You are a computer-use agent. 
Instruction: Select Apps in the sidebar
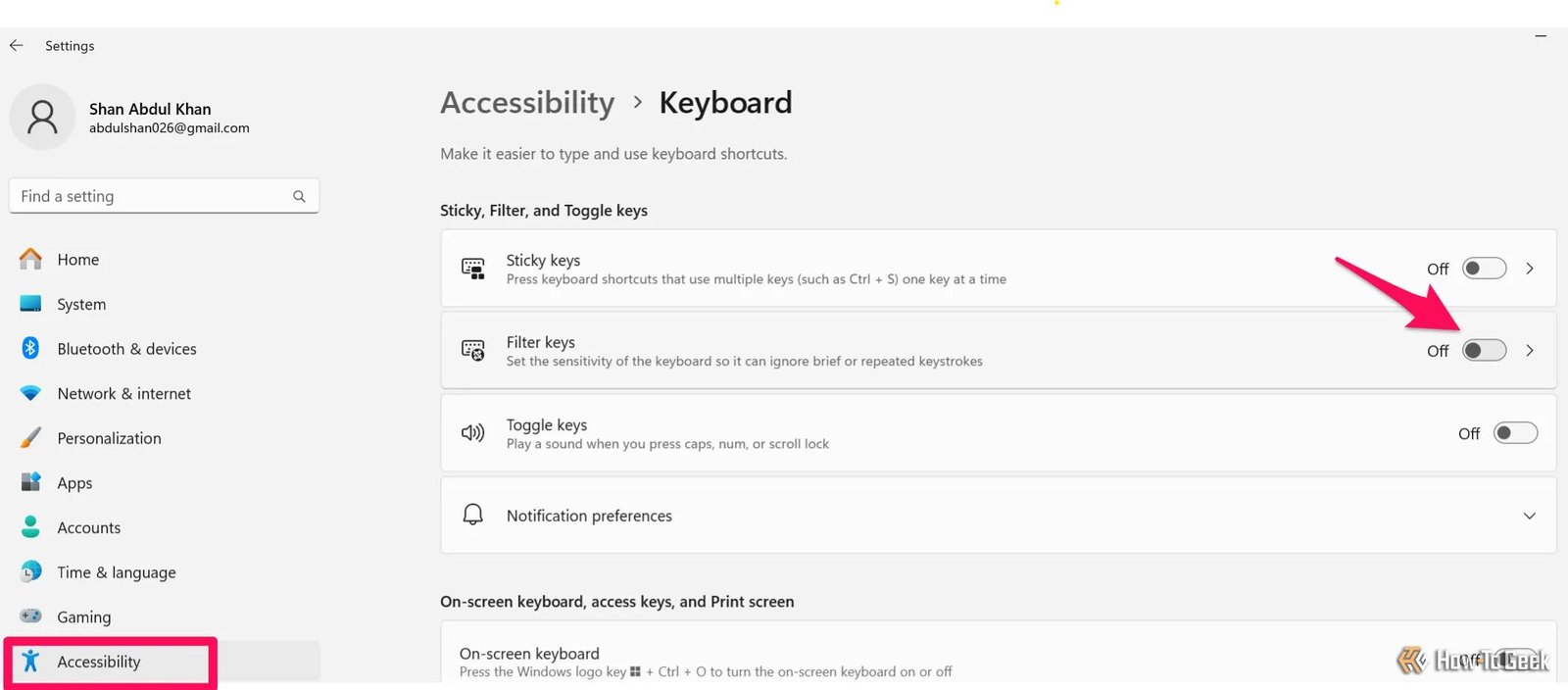[x=74, y=483]
